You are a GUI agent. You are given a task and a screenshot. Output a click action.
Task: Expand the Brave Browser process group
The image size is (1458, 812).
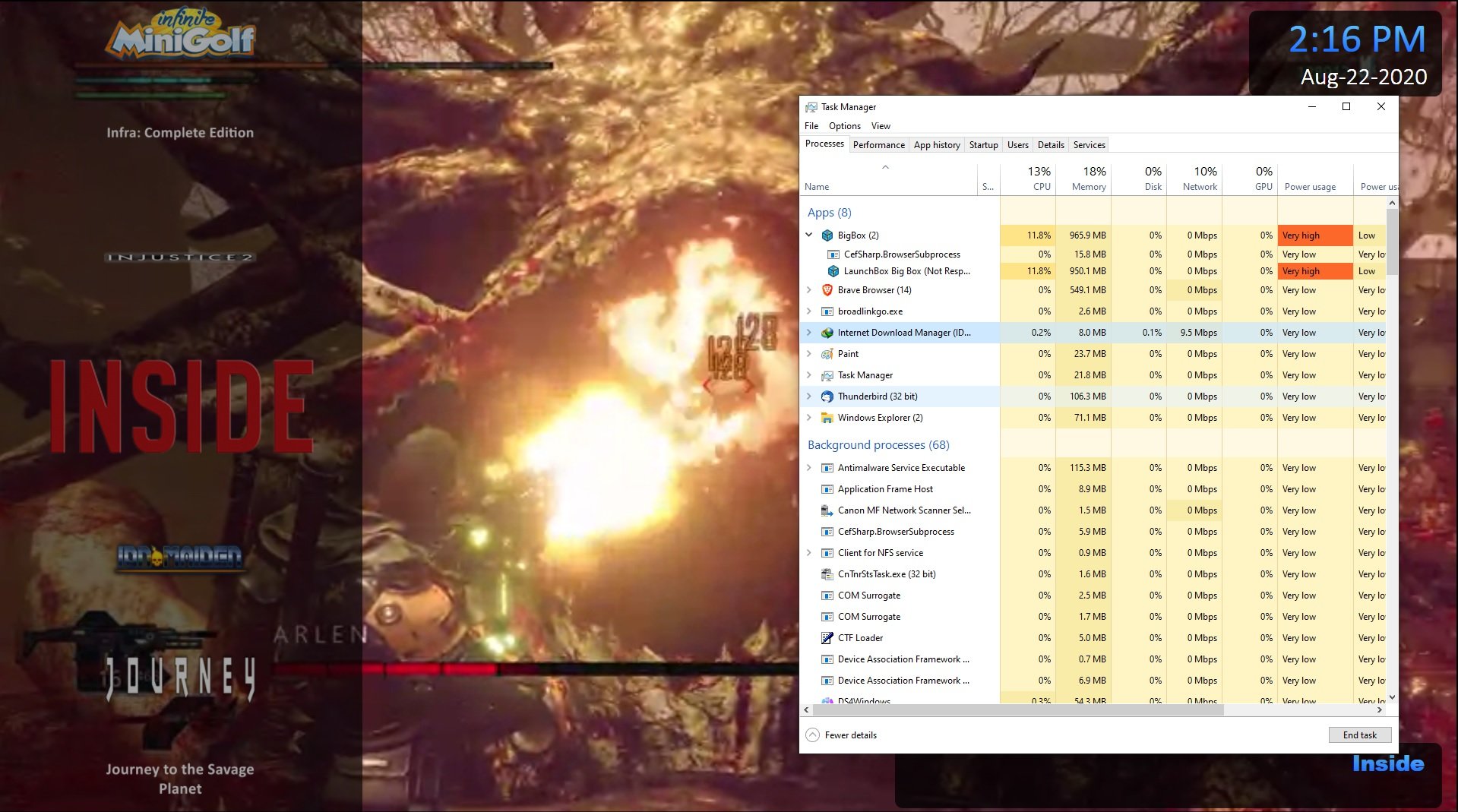(809, 290)
